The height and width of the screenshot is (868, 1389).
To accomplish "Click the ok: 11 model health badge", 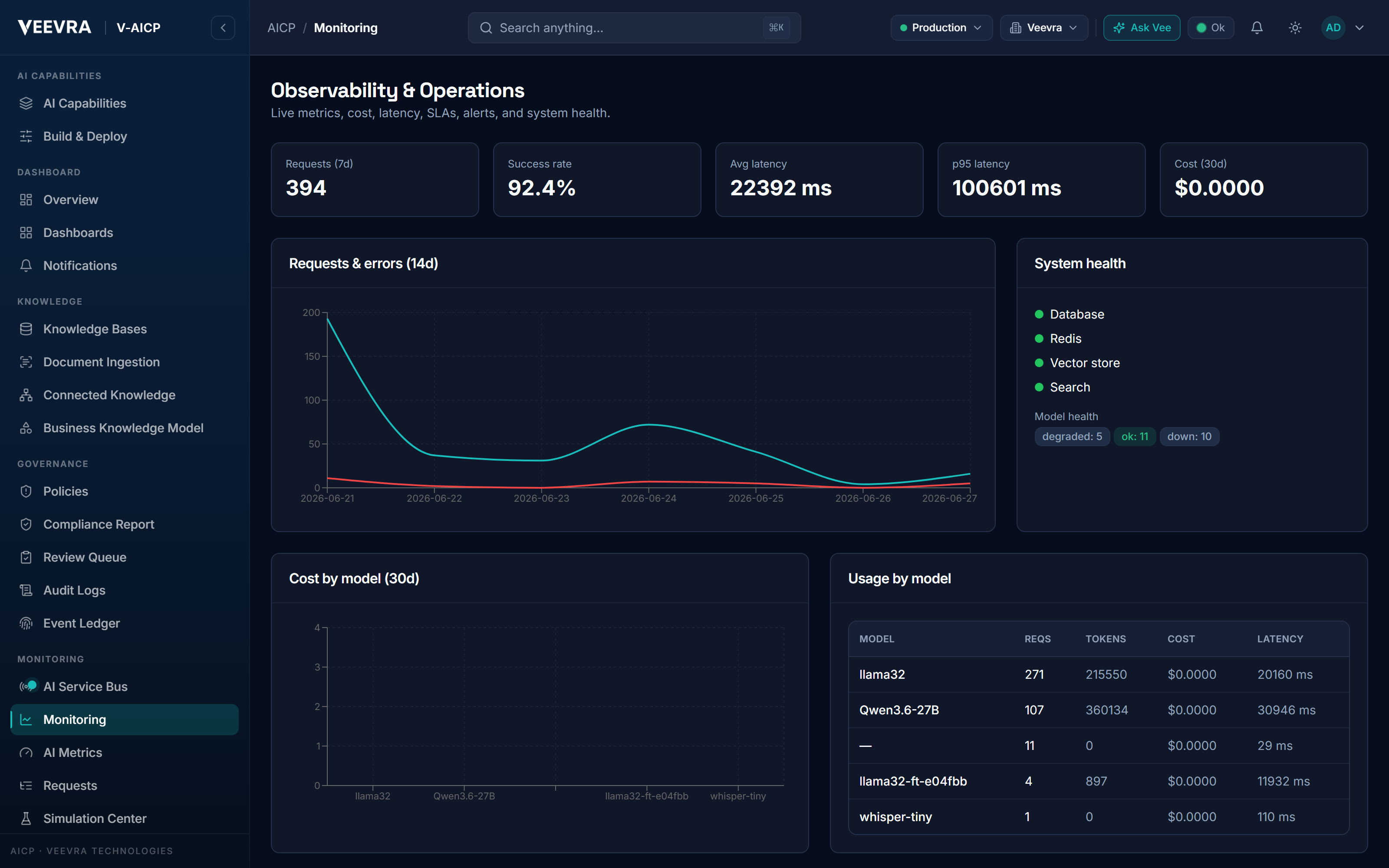I will [x=1135, y=436].
